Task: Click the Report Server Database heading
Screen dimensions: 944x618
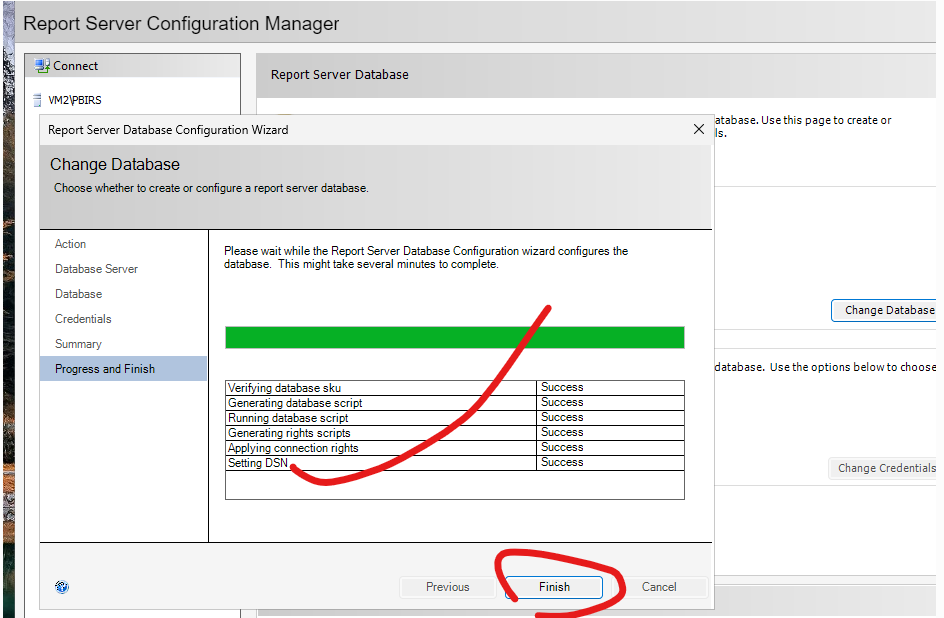Action: click(340, 75)
